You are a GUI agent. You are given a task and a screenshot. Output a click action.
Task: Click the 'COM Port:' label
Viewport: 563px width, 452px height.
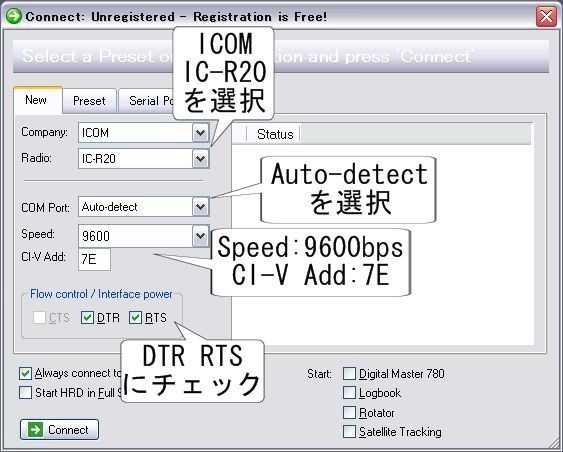45,208
